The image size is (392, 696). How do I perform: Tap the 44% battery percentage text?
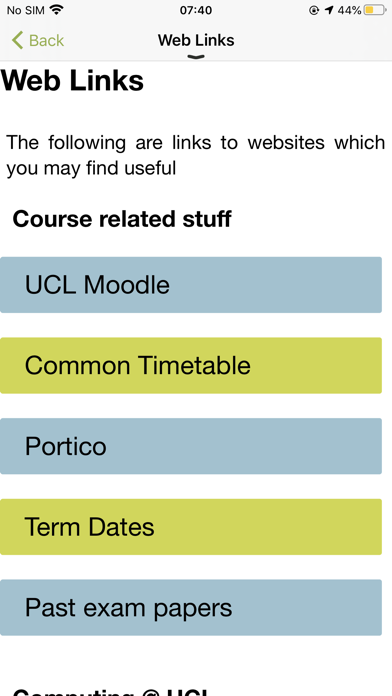point(349,10)
